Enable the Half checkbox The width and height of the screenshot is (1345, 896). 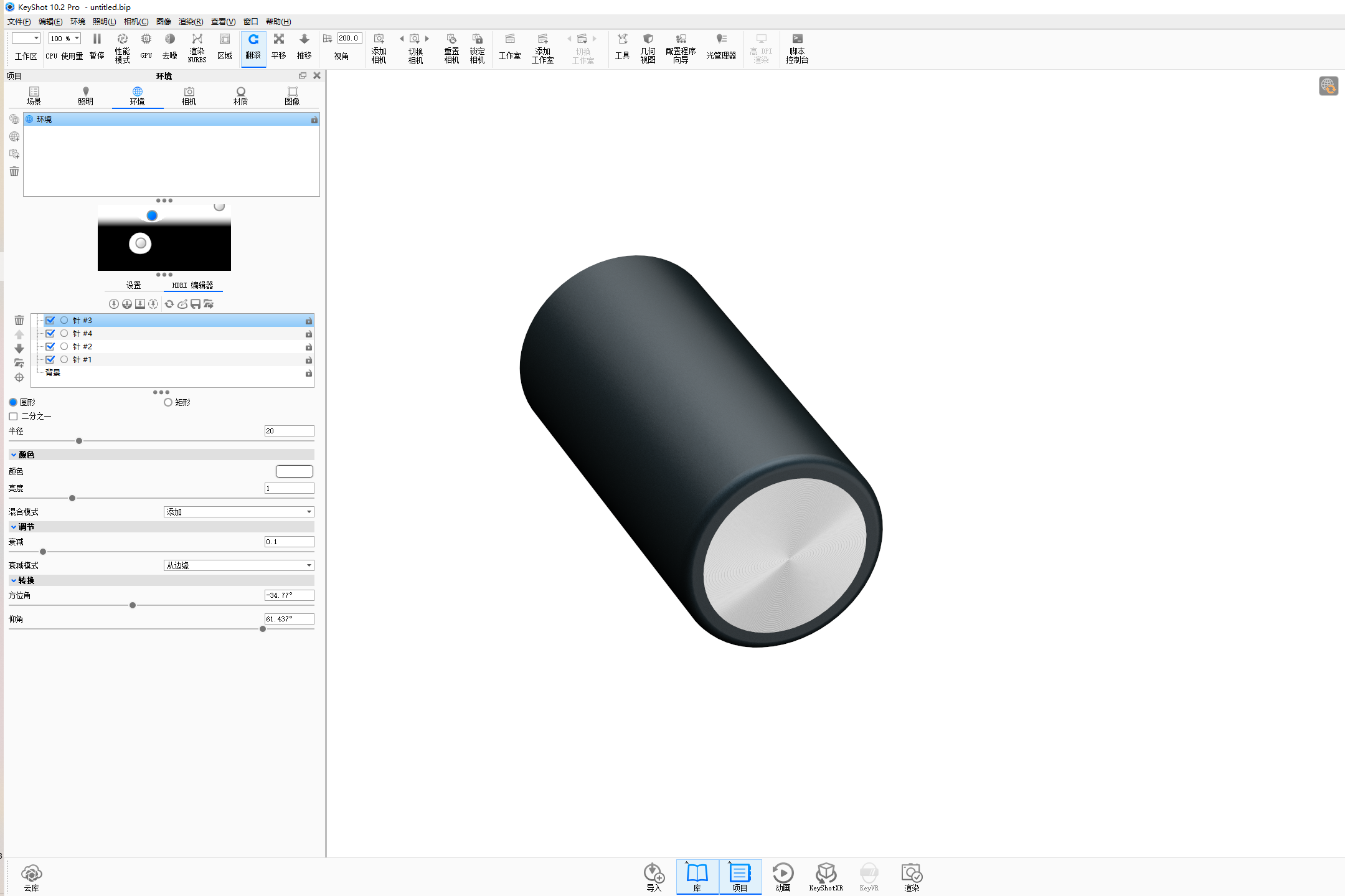coord(13,416)
